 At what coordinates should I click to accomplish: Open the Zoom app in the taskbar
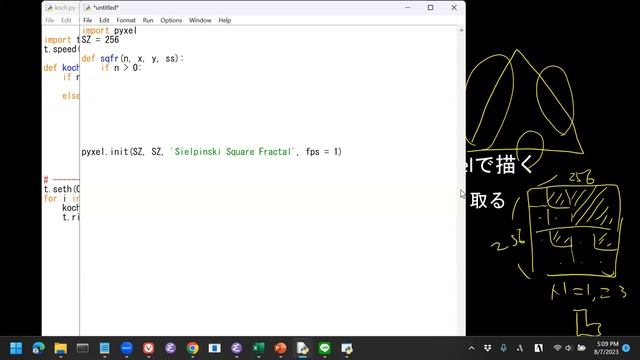[127, 348]
